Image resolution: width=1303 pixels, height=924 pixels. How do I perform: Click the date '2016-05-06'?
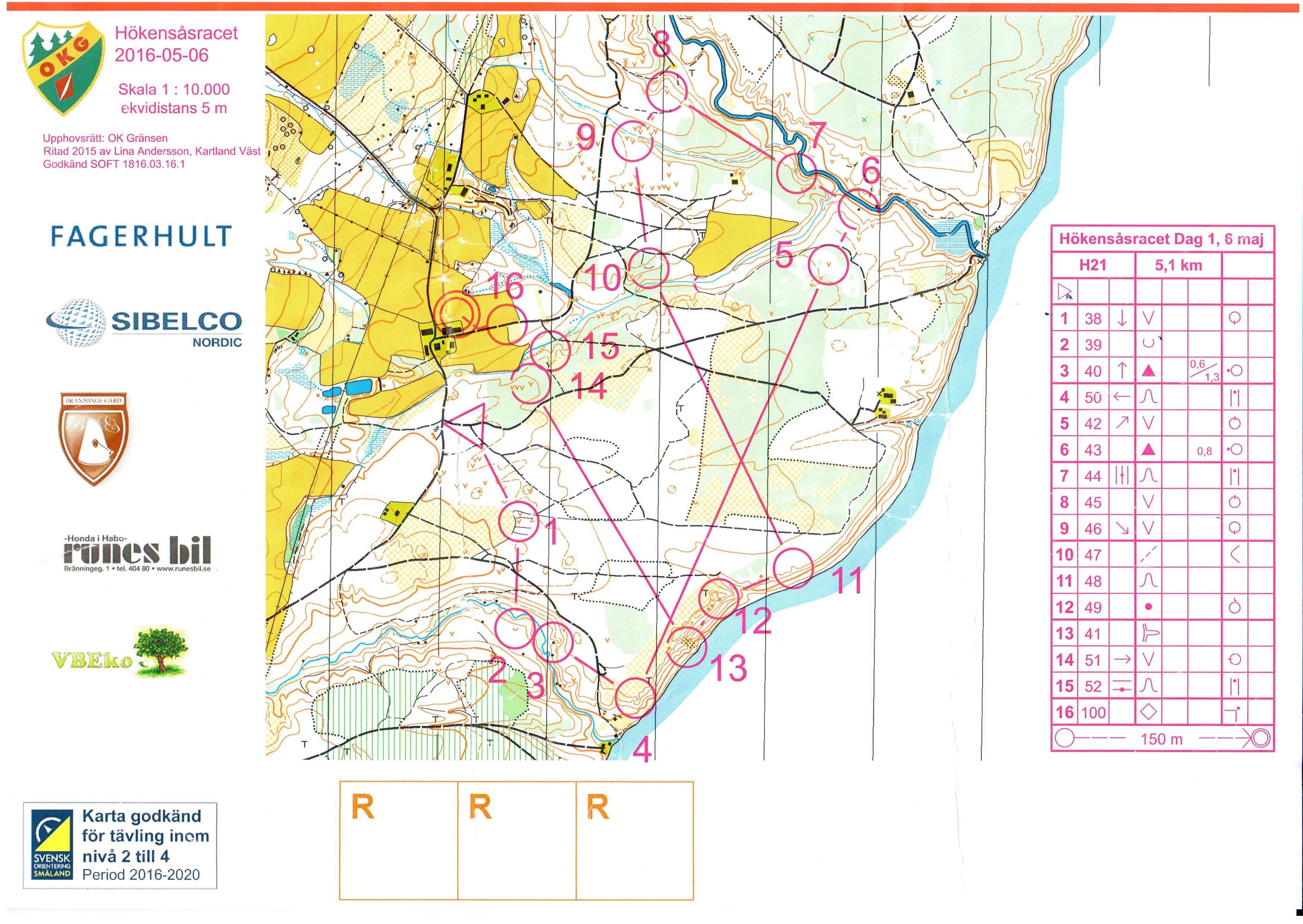point(162,55)
